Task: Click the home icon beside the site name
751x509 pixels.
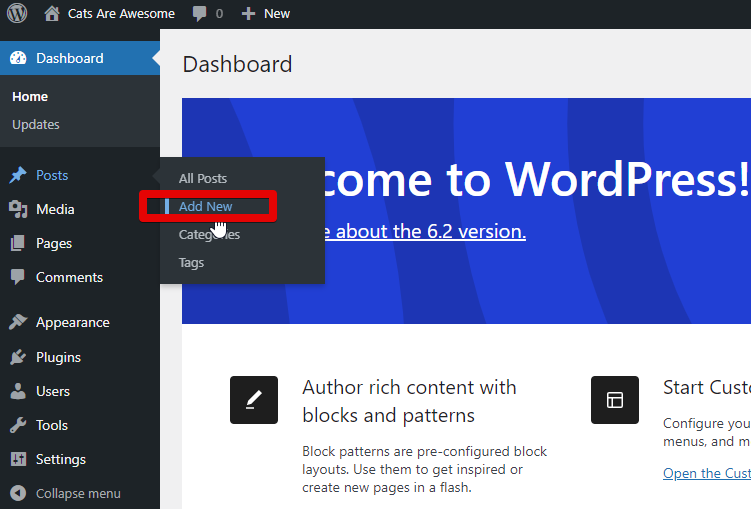Action: point(52,13)
